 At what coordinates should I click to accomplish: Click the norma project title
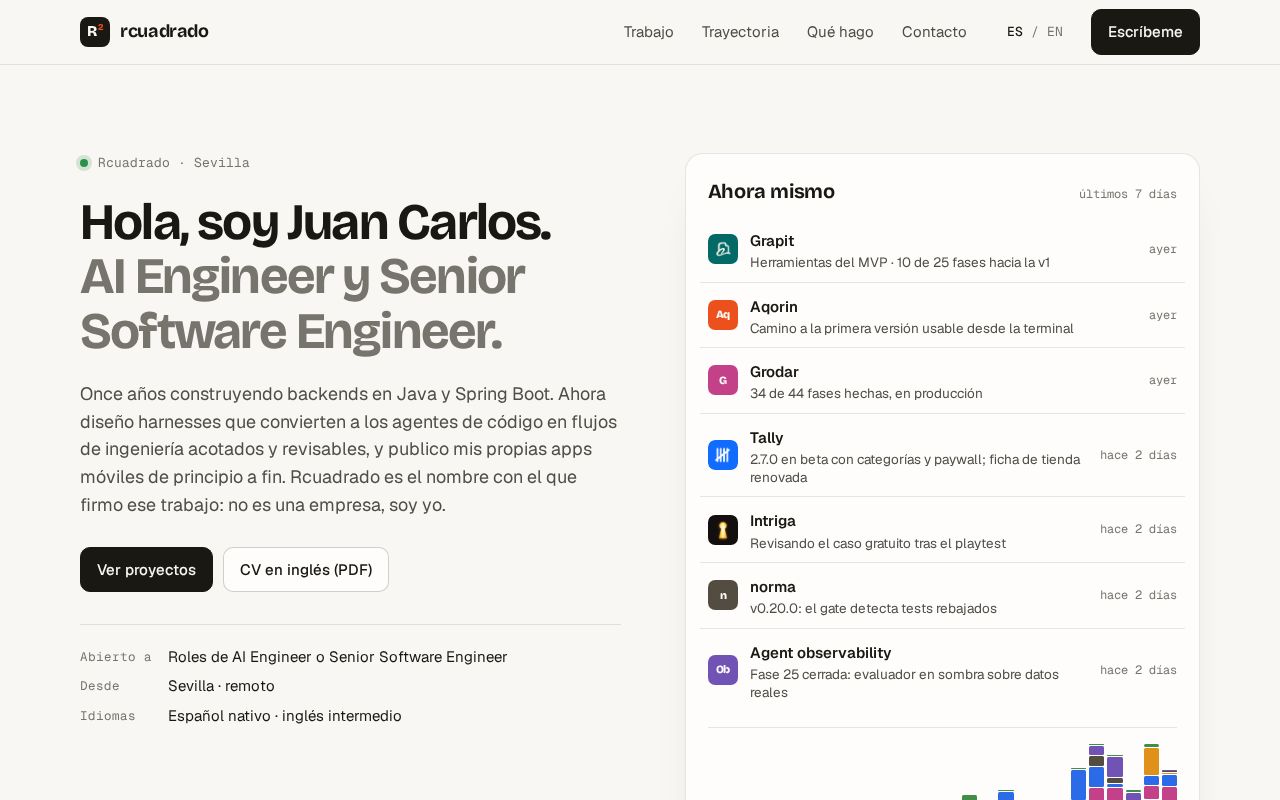tap(773, 587)
